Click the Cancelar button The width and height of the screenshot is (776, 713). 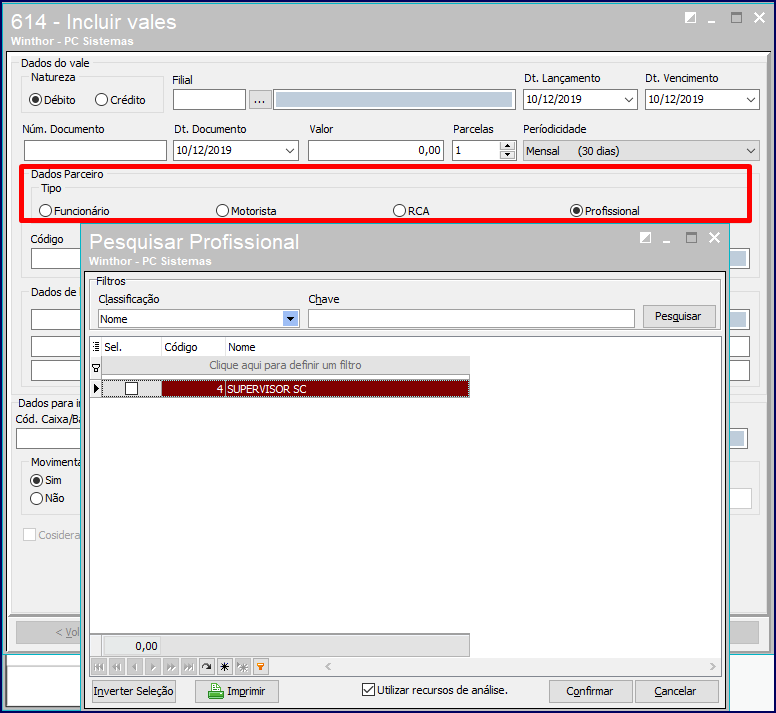[x=677, y=691]
